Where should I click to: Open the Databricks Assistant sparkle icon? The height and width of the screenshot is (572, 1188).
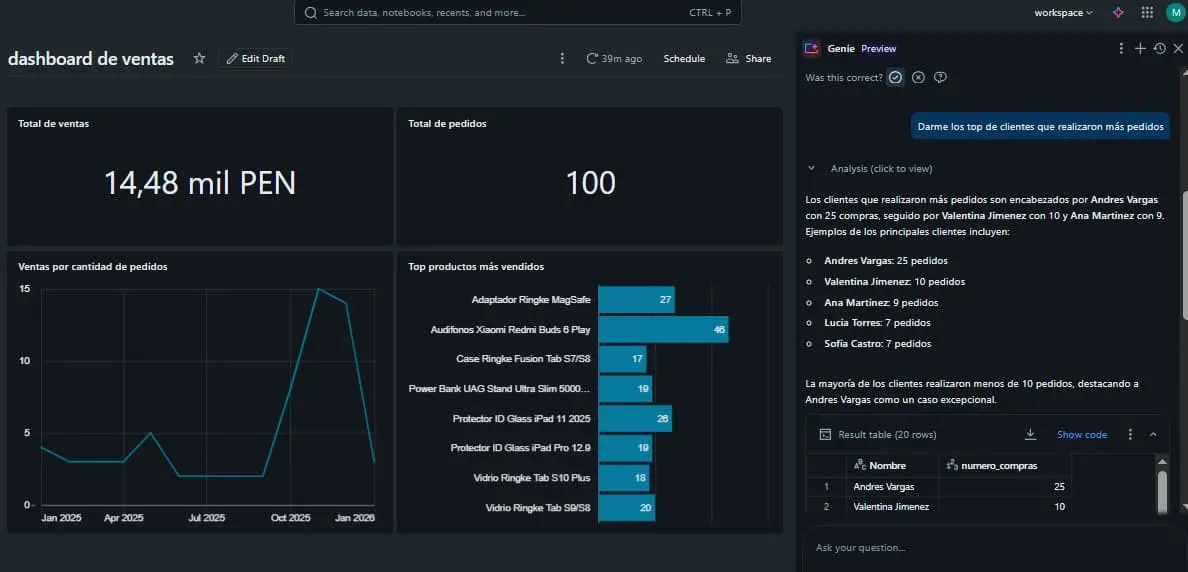(1118, 12)
